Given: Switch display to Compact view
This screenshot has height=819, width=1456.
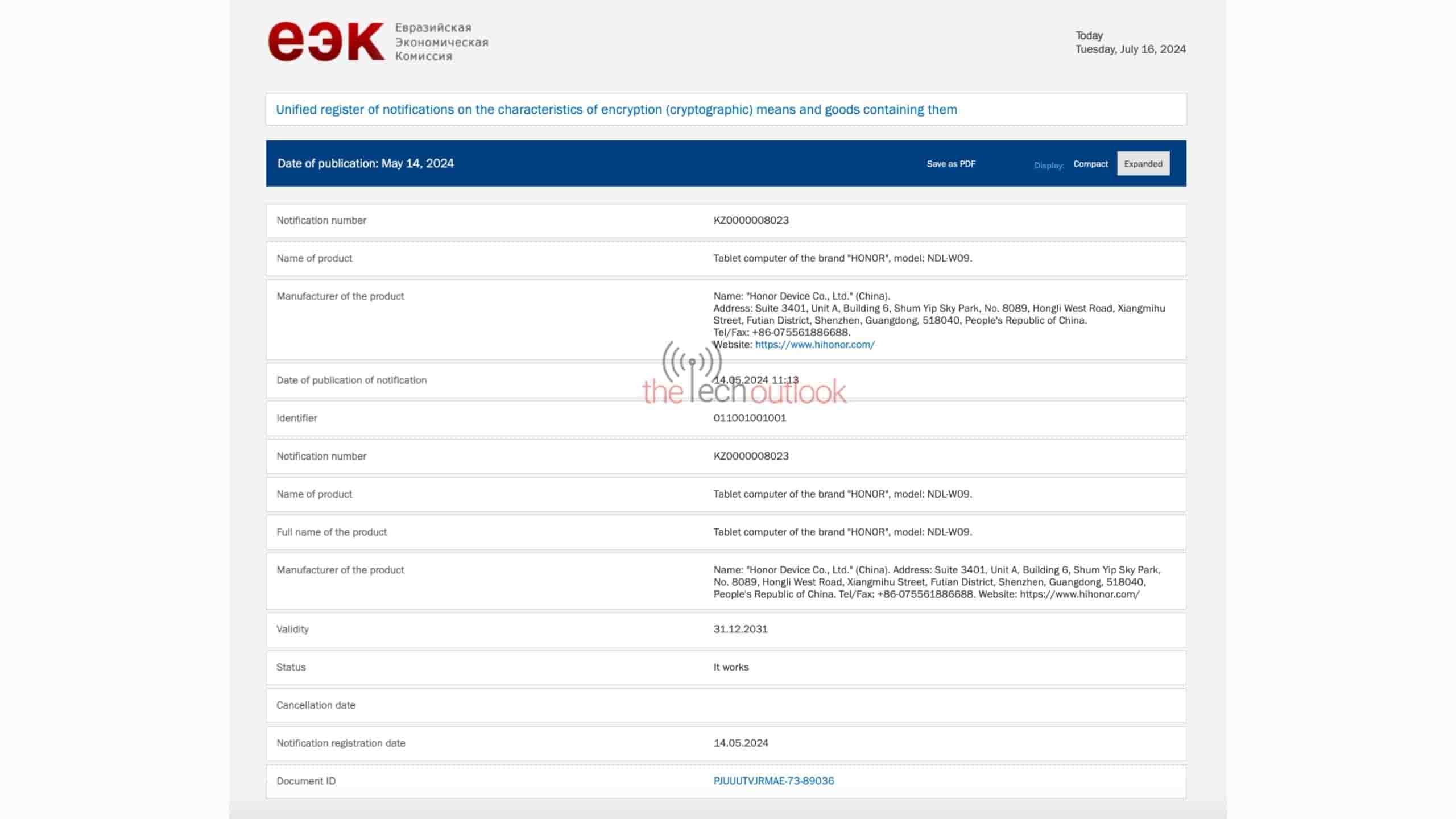Looking at the screenshot, I should pyautogui.click(x=1090, y=164).
